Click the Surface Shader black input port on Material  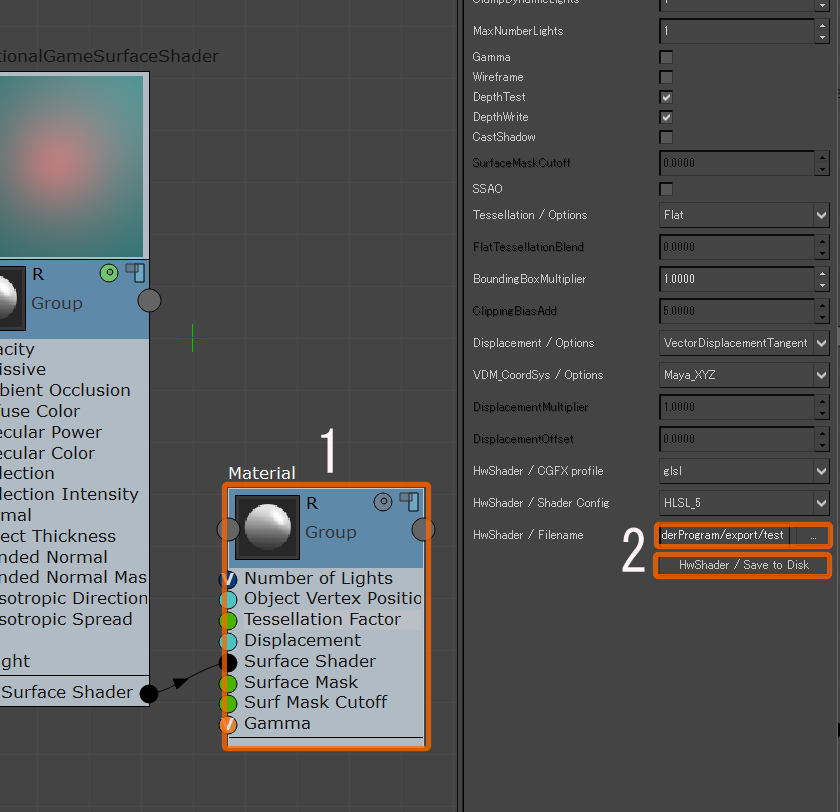pyautogui.click(x=228, y=663)
